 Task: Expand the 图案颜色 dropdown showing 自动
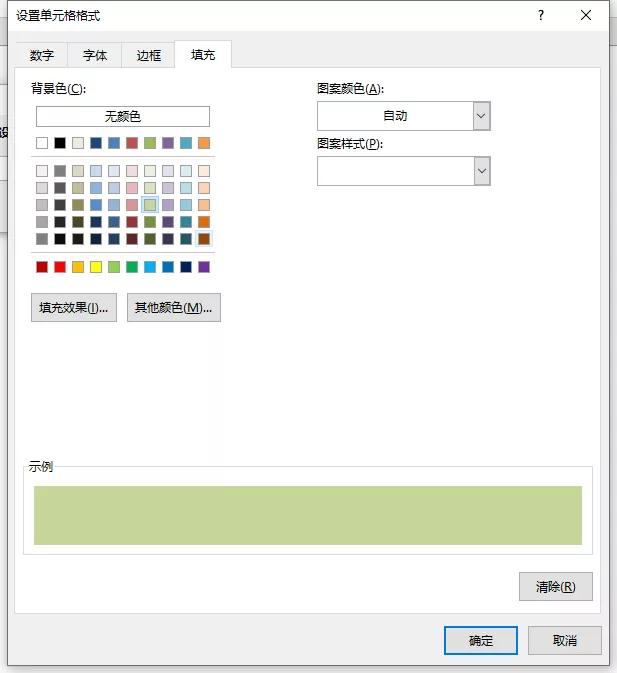click(481, 116)
